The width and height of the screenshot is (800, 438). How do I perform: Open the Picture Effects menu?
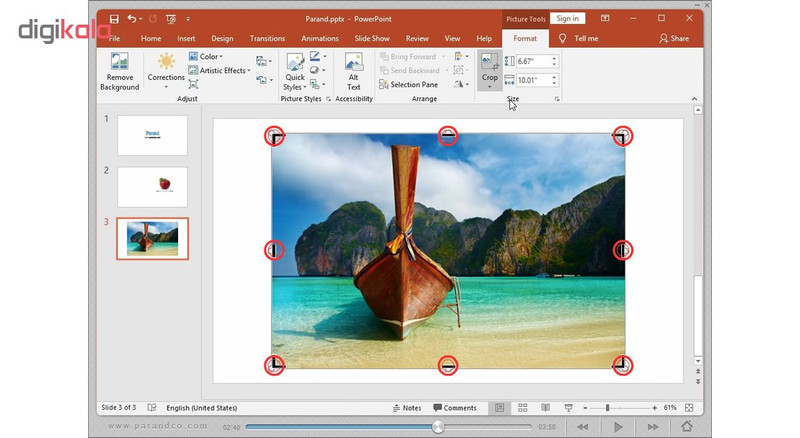coord(317,70)
